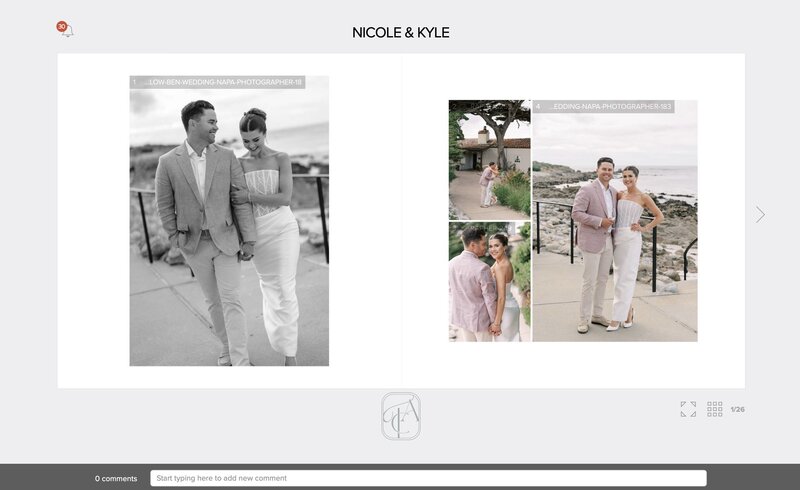Click the NICOLE & KYLE album title
800x490 pixels.
[x=400, y=32]
